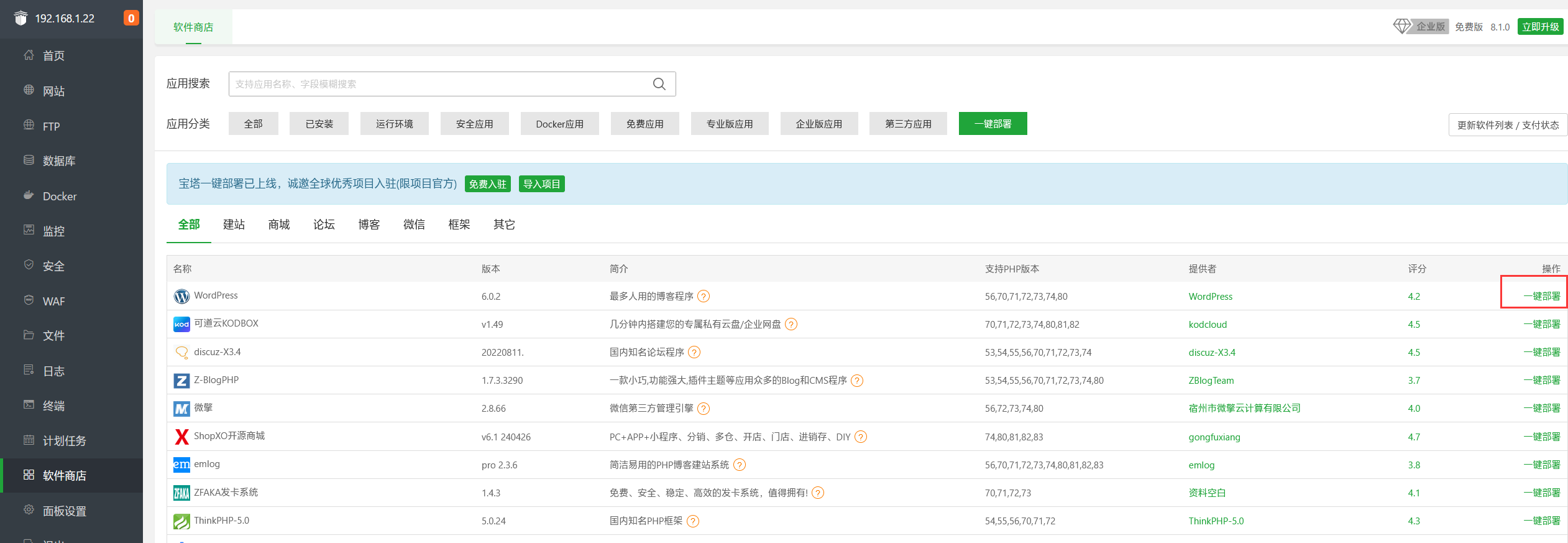This screenshot has height=543, width=1568.
Task: Click the discuz-X3.4 logo icon
Action: [x=181, y=352]
